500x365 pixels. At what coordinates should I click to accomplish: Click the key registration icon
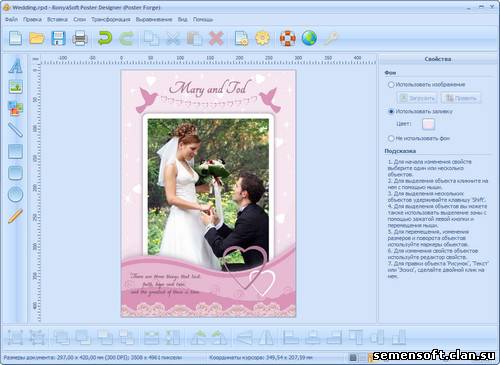point(331,38)
